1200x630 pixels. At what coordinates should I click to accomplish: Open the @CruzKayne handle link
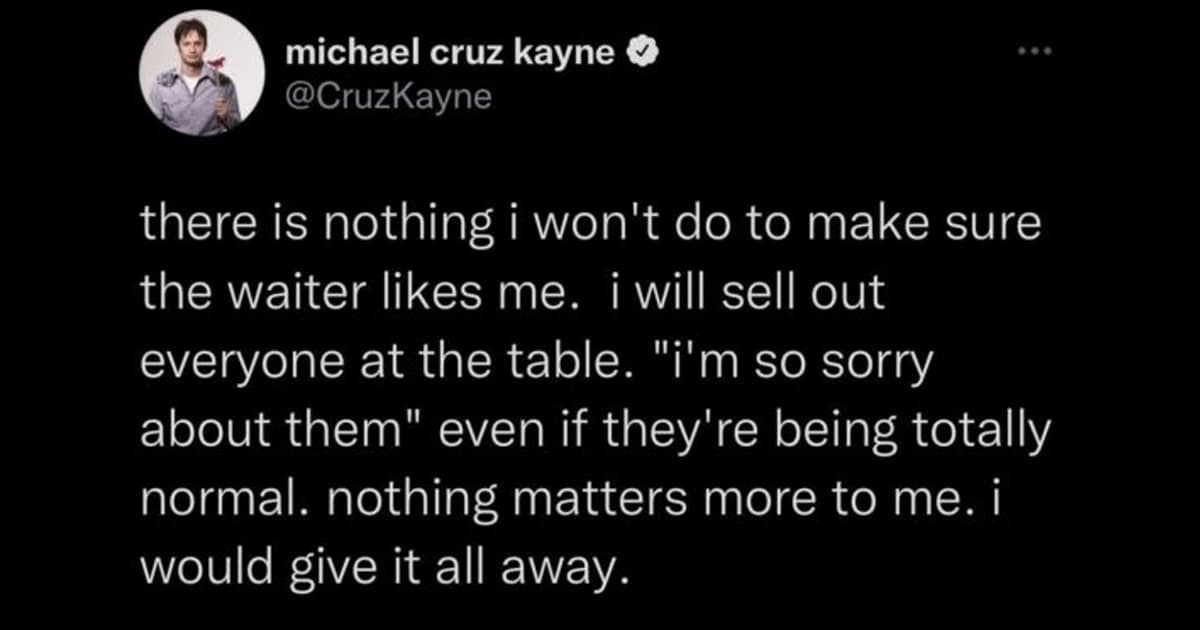pyautogui.click(x=389, y=98)
